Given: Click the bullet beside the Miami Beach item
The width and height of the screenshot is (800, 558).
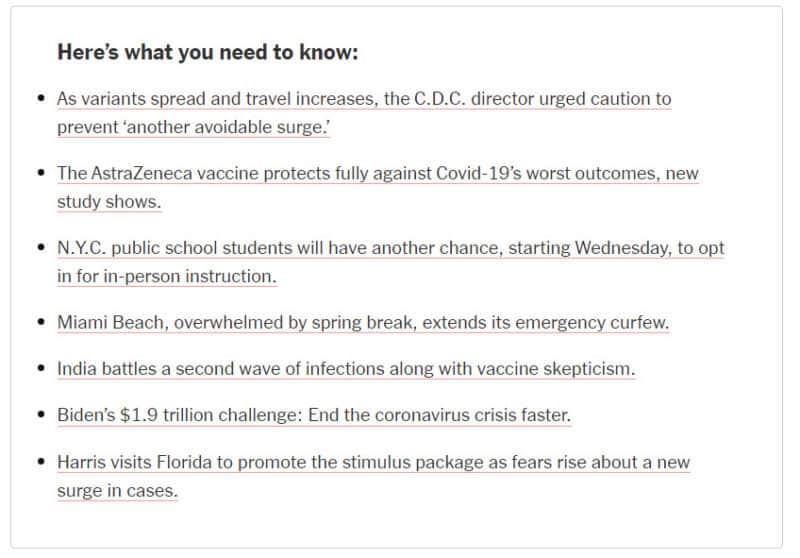Looking at the screenshot, I should (x=41, y=321).
